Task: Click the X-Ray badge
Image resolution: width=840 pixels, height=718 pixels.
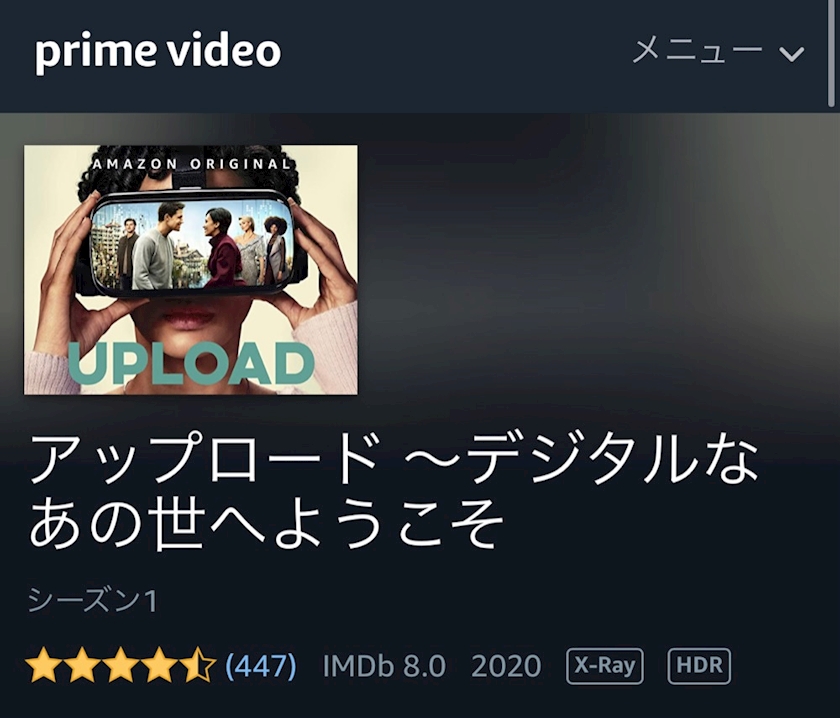Action: (x=605, y=665)
